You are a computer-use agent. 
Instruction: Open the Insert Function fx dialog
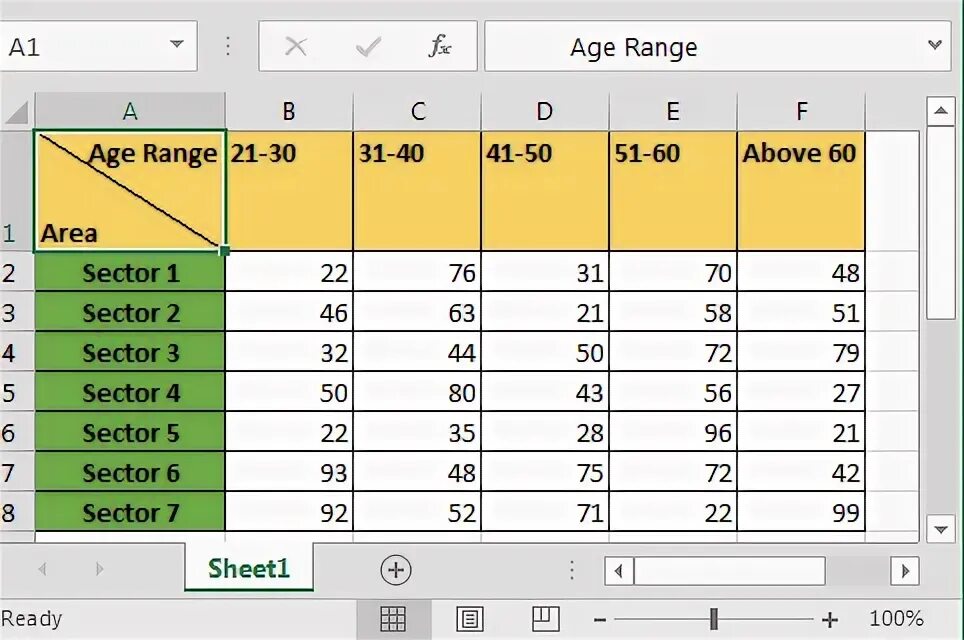440,46
